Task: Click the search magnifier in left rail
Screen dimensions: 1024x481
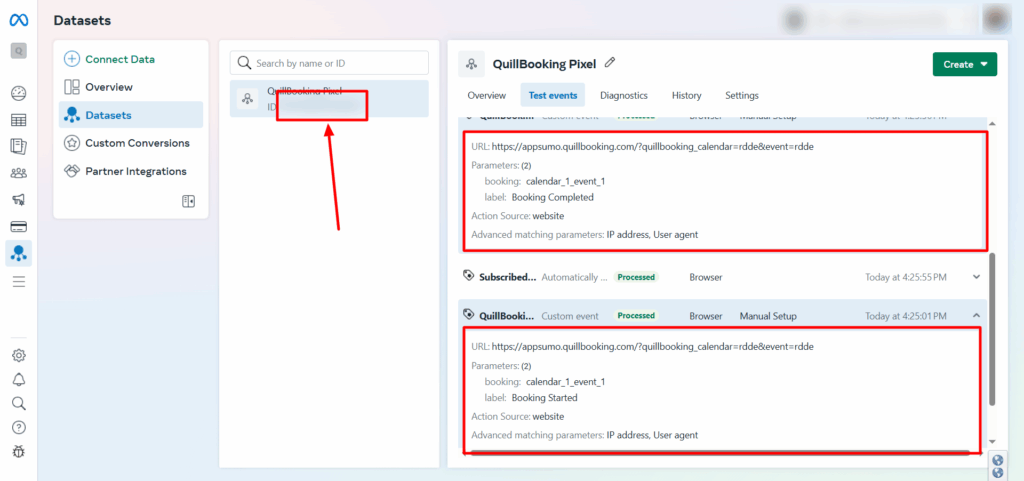Action: coord(18,403)
